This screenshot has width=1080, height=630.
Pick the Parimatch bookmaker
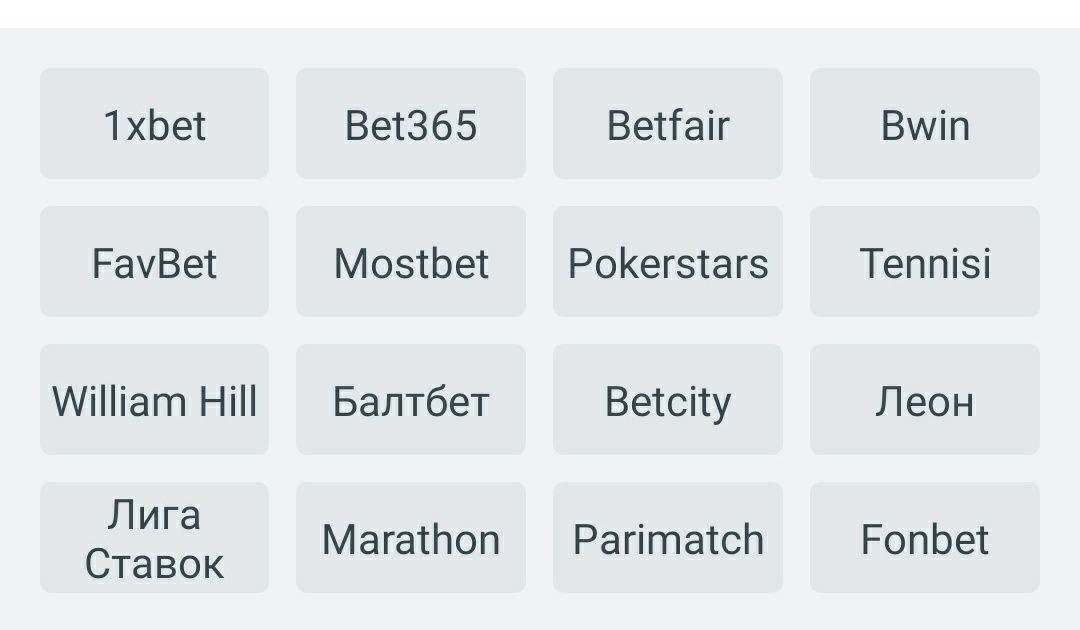pyautogui.click(x=667, y=538)
